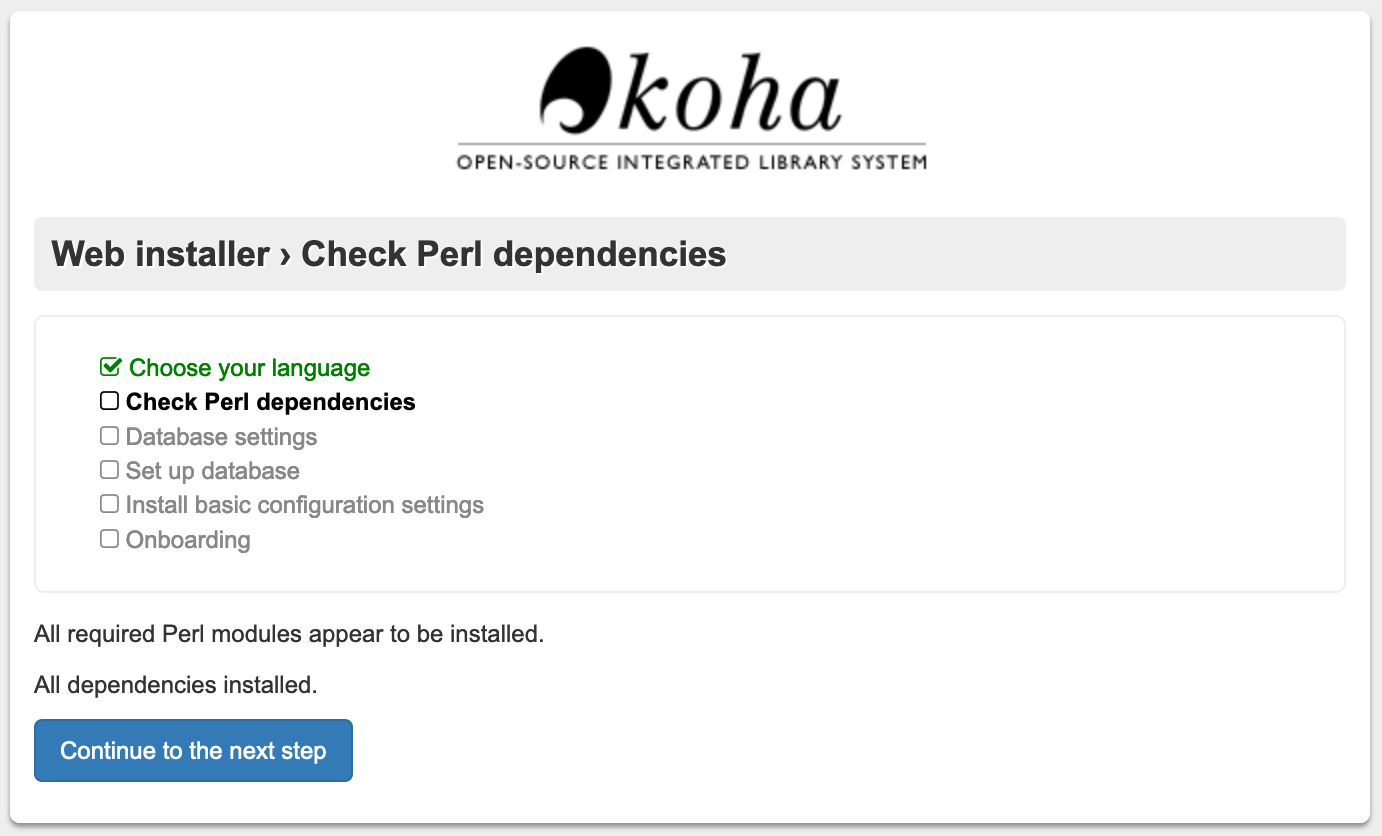Image resolution: width=1382 pixels, height=836 pixels.
Task: Click the green checkmark icon beside Choose your language
Action: (x=110, y=367)
